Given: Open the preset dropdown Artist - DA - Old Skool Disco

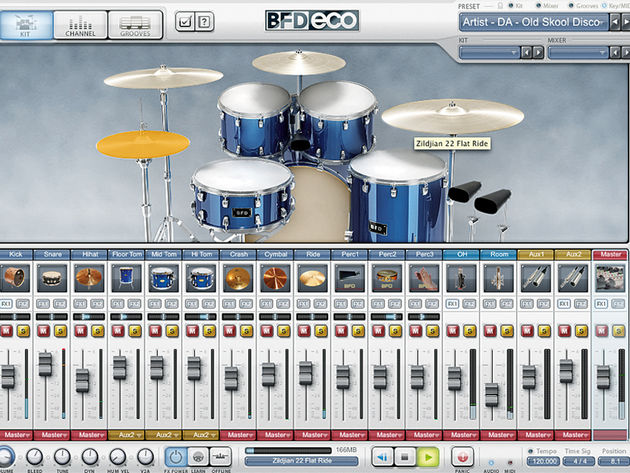Looking at the screenshot, I should click(534, 22).
